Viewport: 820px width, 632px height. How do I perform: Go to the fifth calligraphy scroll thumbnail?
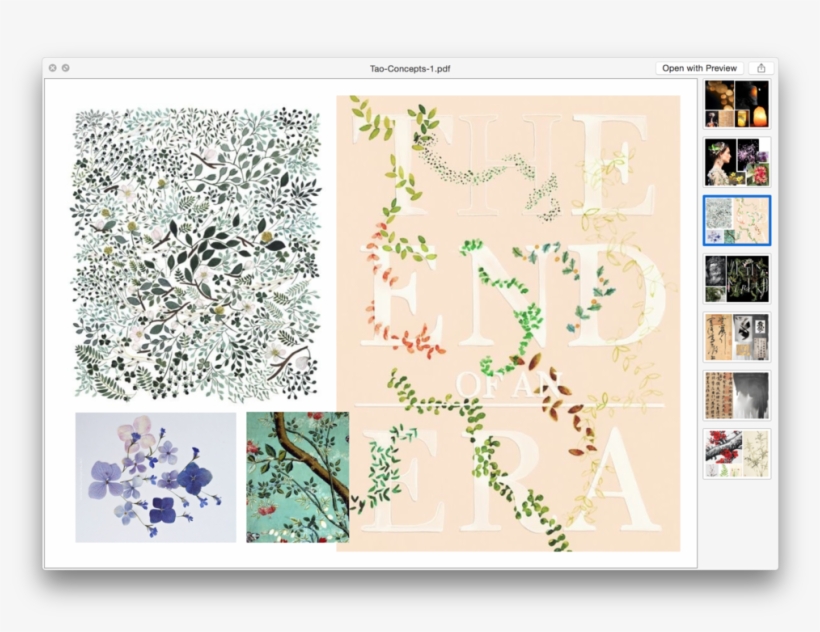point(736,337)
